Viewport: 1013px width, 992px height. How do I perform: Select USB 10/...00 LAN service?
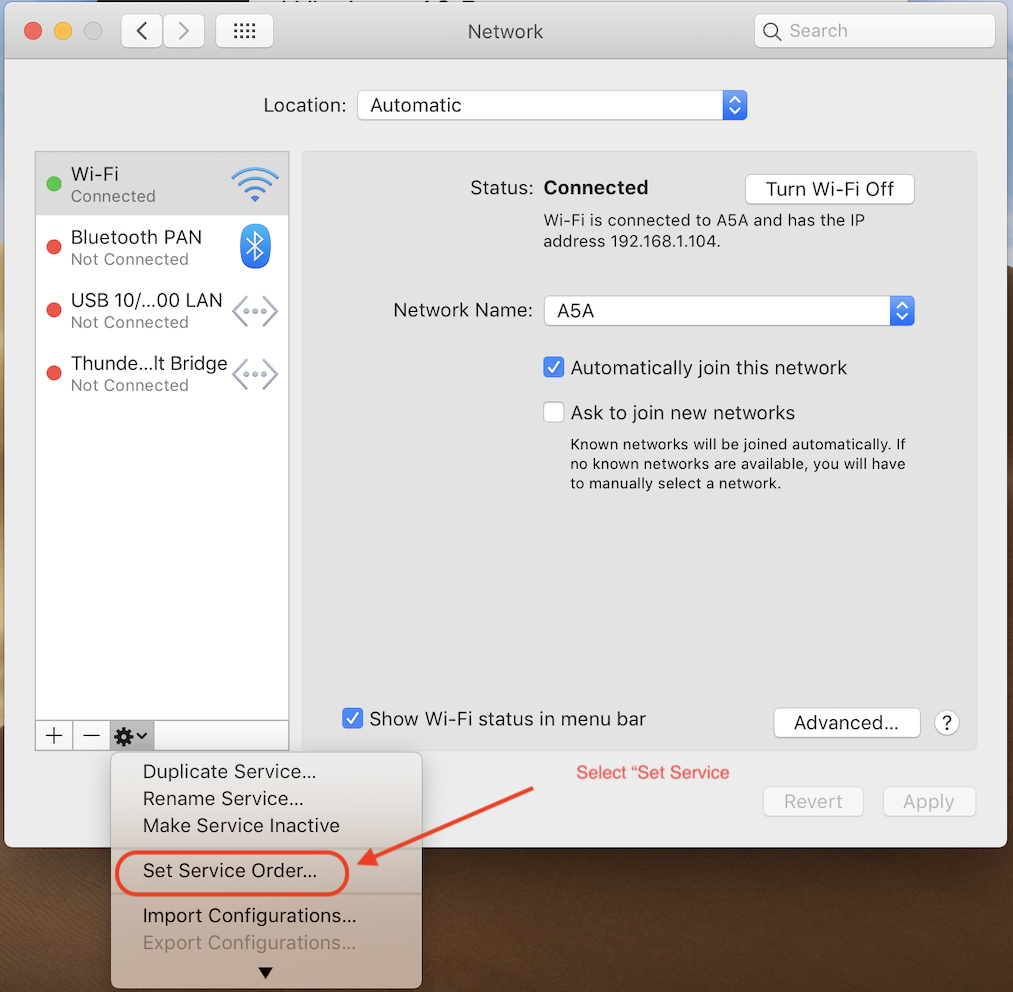[162, 310]
